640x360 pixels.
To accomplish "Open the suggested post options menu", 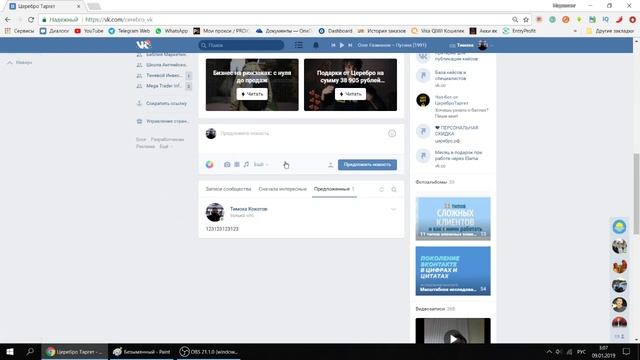I will click(x=393, y=209).
